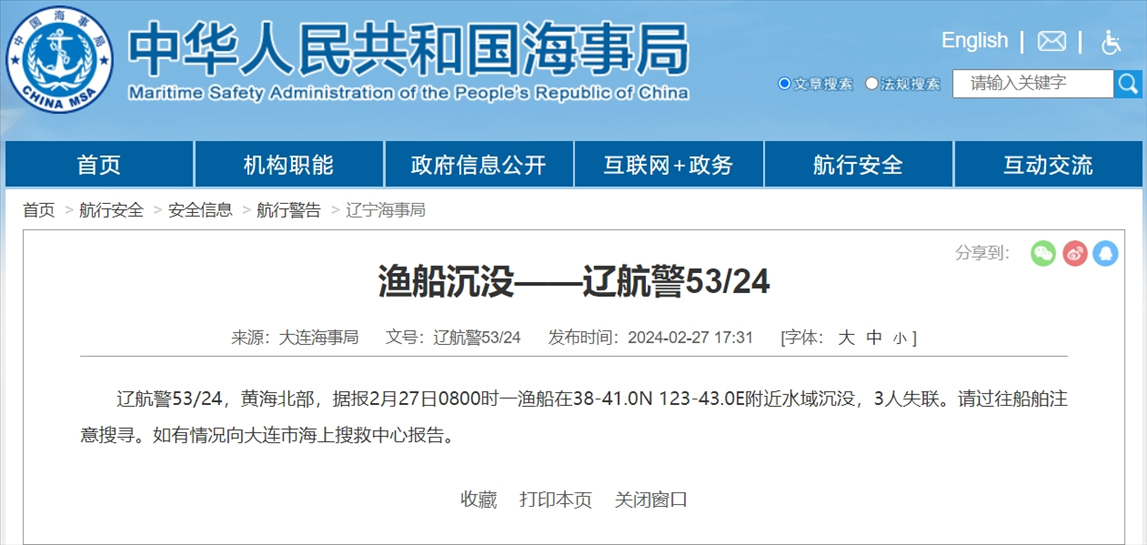Switch to the English site
The width and height of the screenshot is (1147, 545).
click(x=974, y=41)
